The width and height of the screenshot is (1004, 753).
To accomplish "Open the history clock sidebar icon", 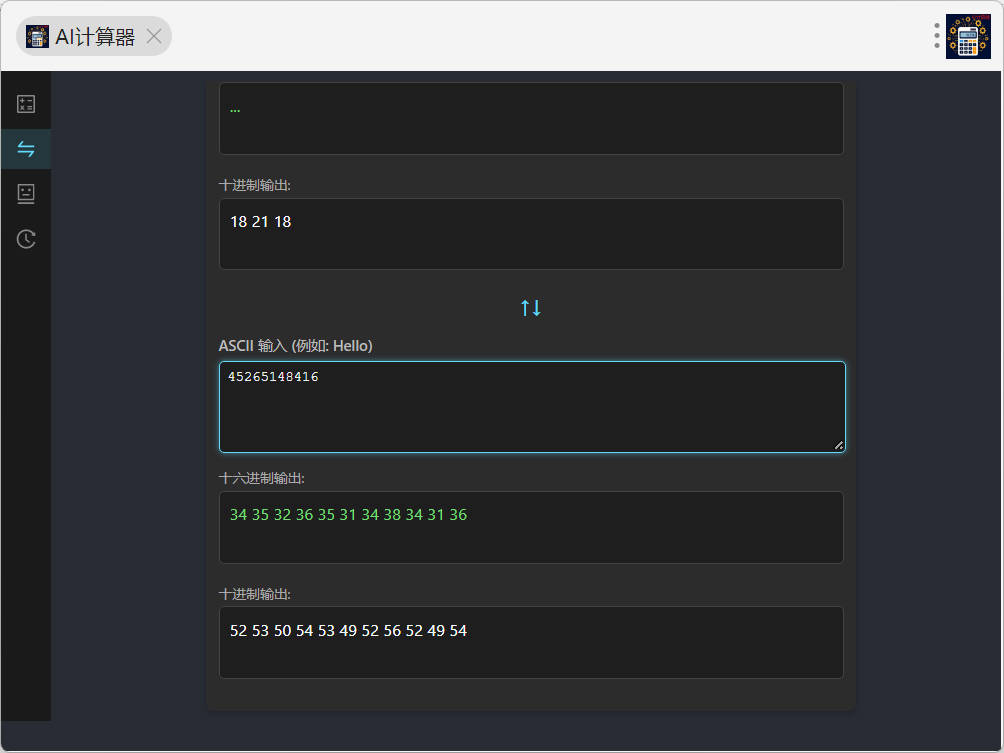I will 26,239.
